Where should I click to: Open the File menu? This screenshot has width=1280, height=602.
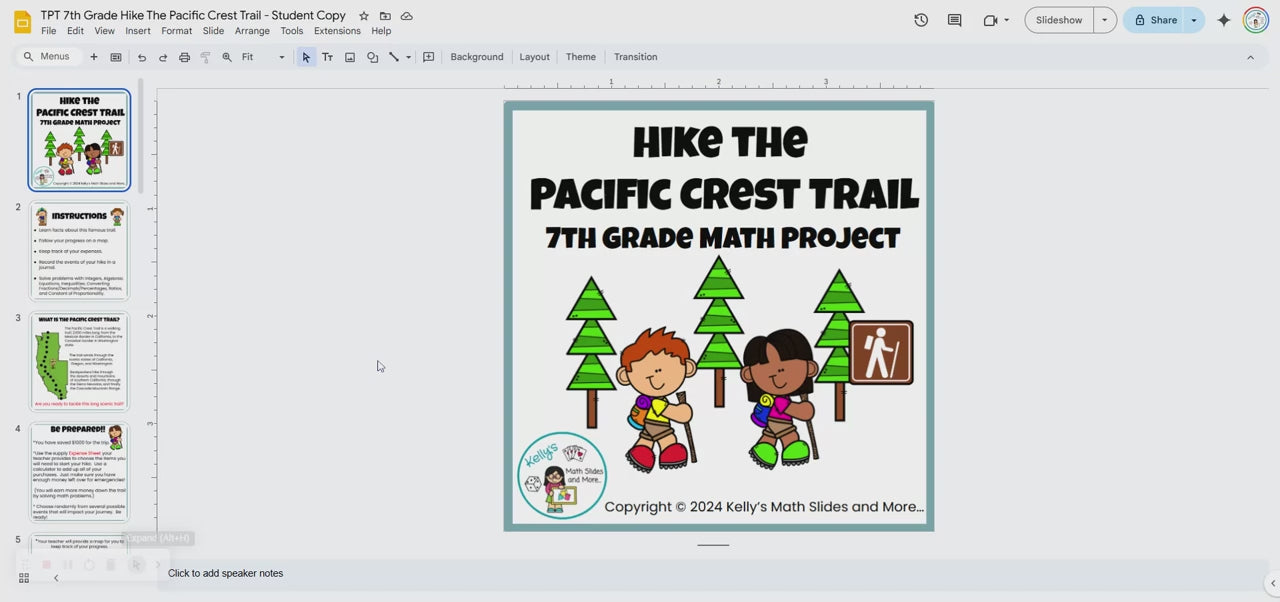coord(48,31)
